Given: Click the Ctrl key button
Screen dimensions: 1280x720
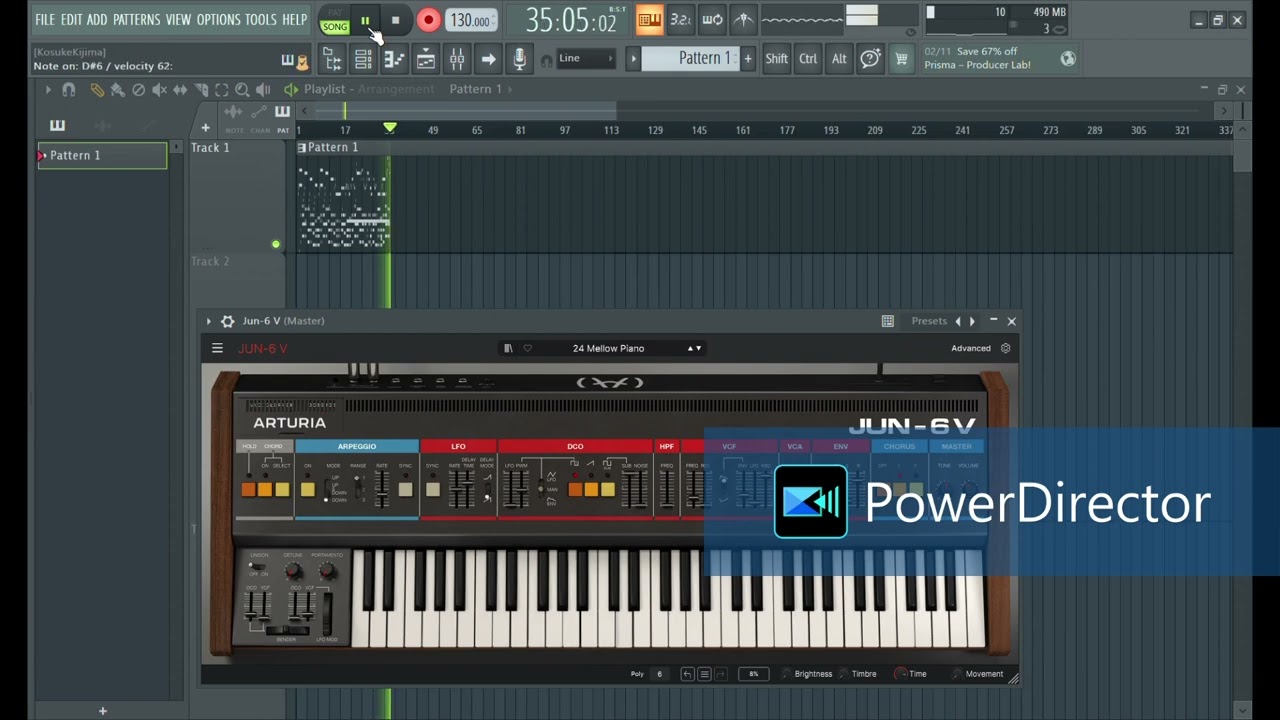Looking at the screenshot, I should click(808, 59).
